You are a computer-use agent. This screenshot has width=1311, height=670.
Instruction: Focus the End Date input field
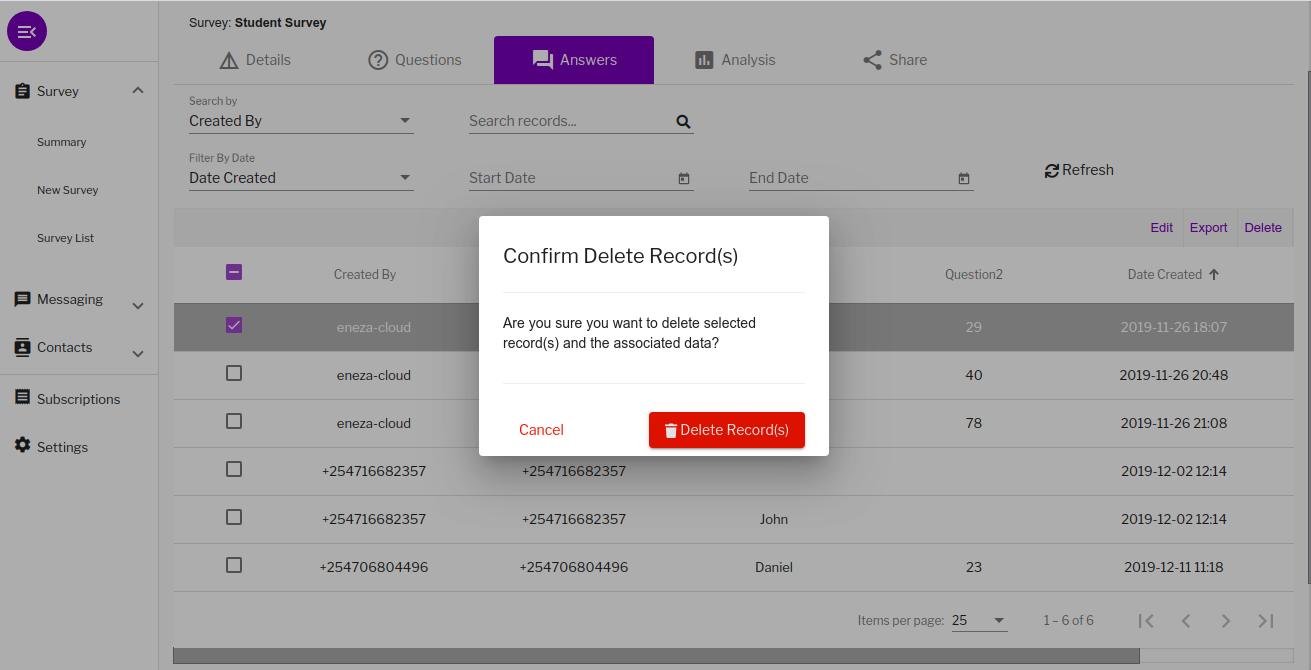click(x=851, y=178)
